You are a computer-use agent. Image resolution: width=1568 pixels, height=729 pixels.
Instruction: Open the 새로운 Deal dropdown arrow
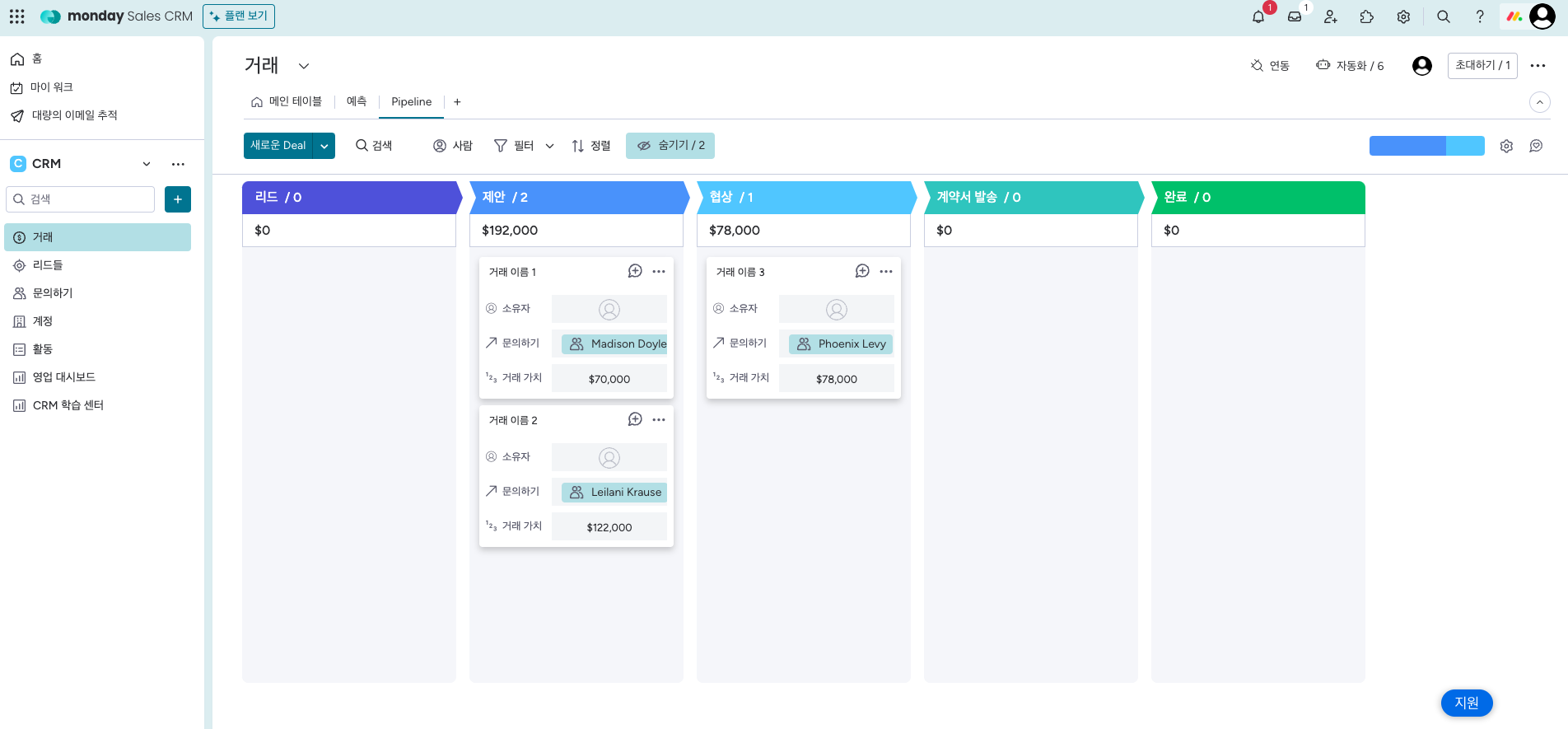tap(324, 146)
